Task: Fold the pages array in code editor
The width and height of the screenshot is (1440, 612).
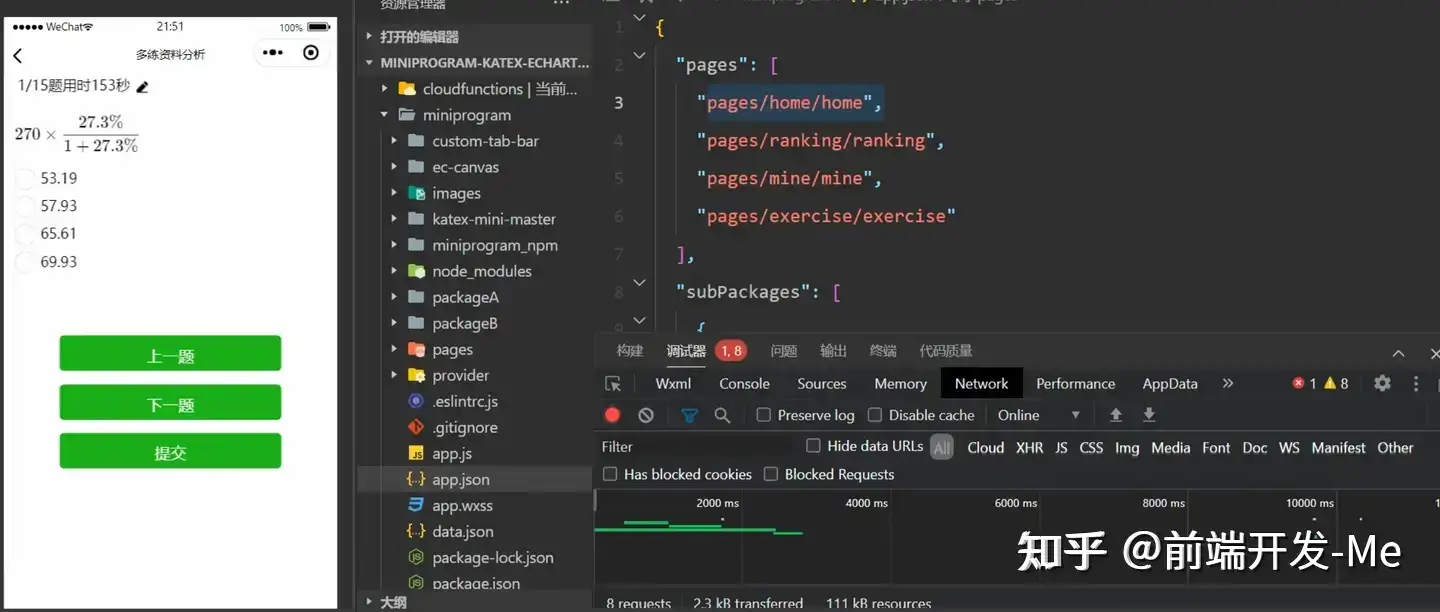Action: point(639,55)
